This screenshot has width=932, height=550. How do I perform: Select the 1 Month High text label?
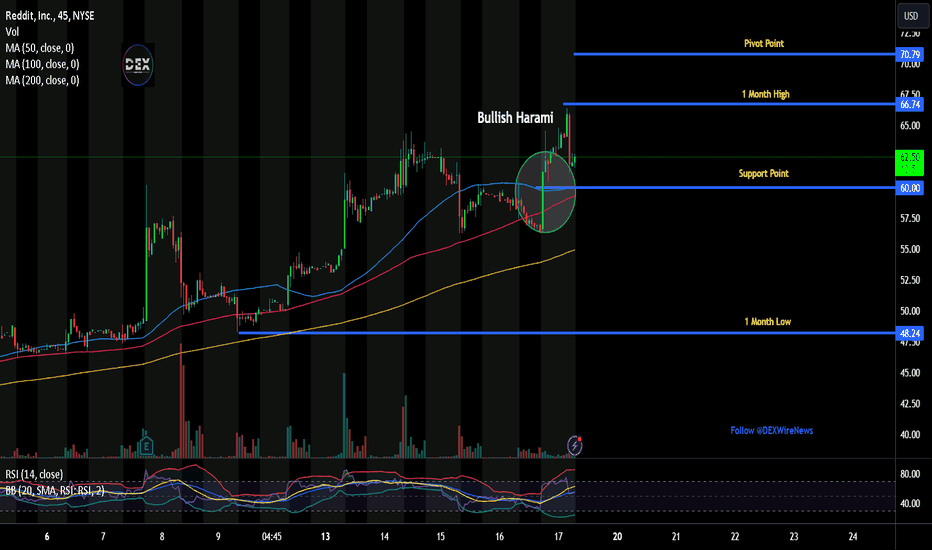point(766,94)
